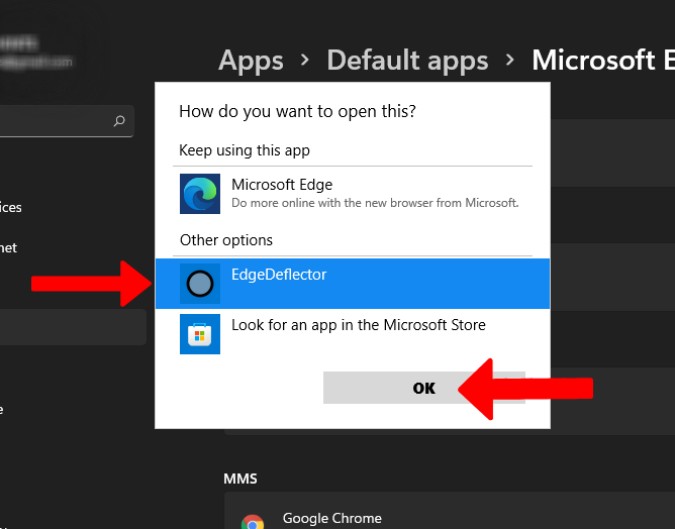Open Google Chrome entry under MMS
The image size is (675, 529).
coord(449,510)
